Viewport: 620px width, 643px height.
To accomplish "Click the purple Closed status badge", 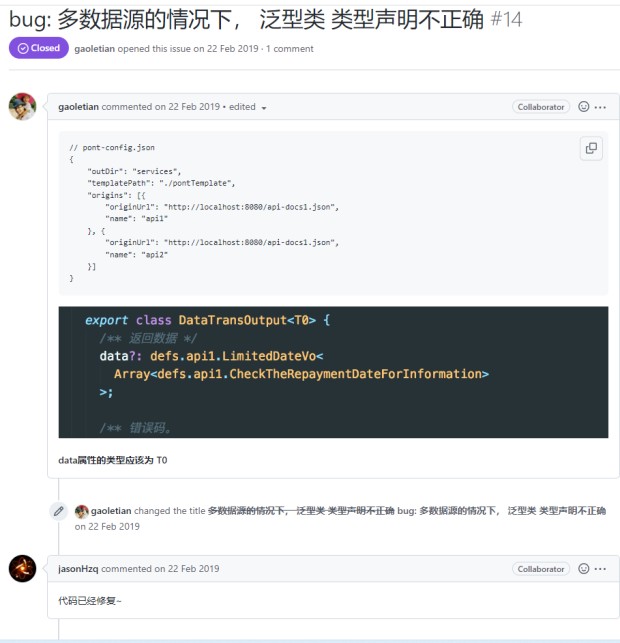I will click(39, 48).
